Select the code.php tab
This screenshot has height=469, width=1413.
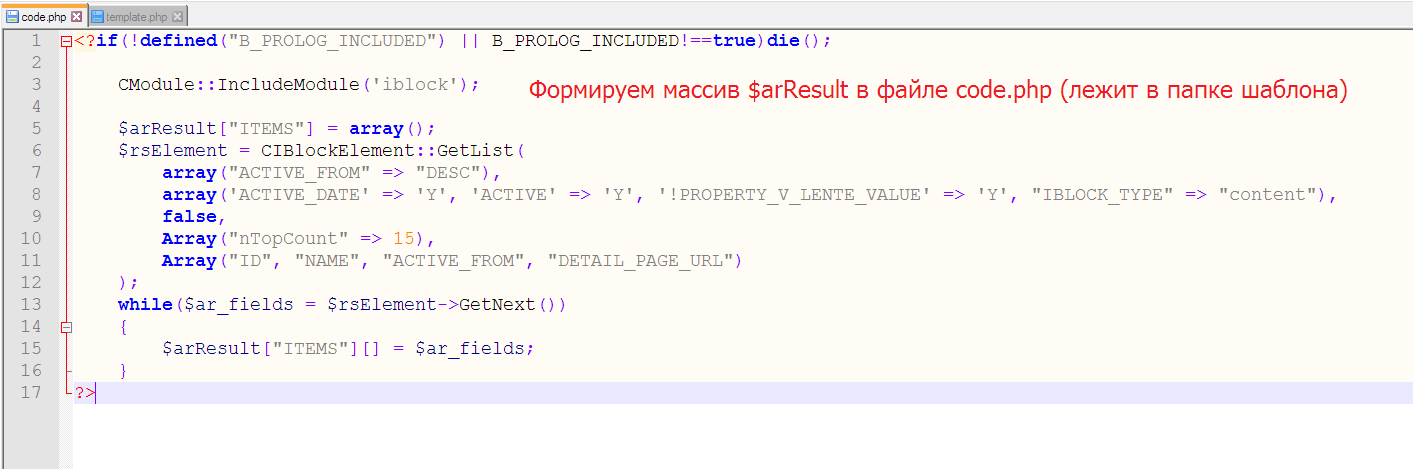44,17
